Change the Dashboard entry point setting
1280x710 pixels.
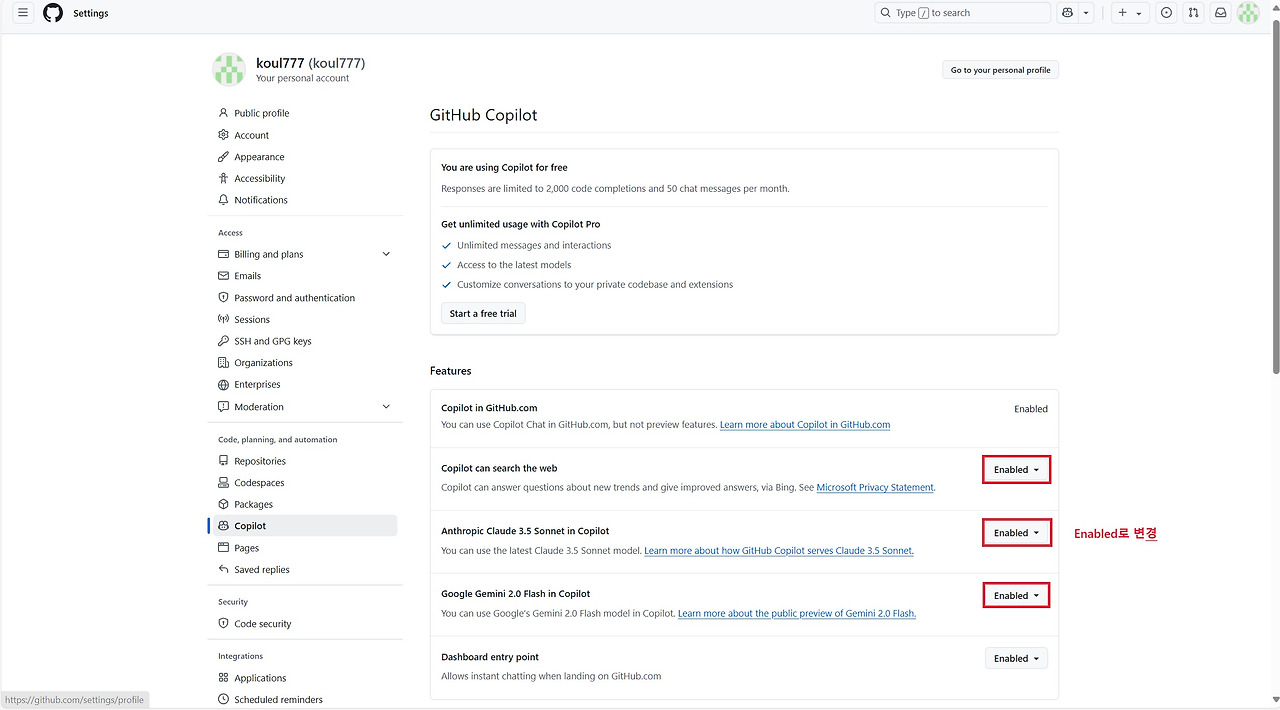point(1016,658)
